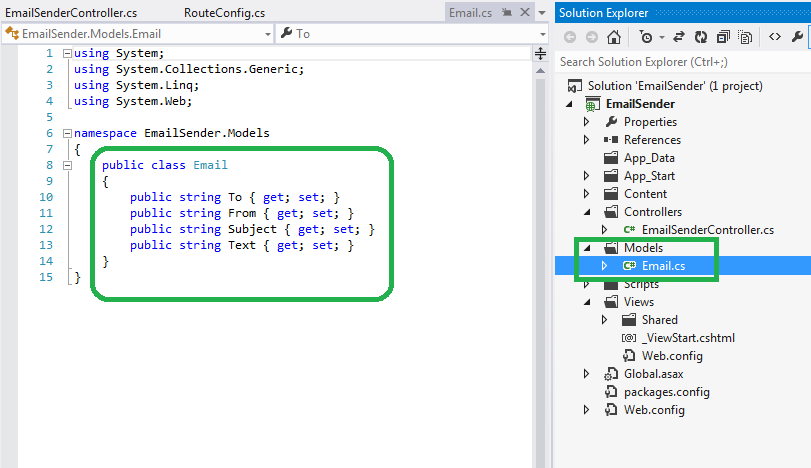Collapse the namespace EmailSender.Models block
Screen dimensions: 811x468
coord(67,133)
